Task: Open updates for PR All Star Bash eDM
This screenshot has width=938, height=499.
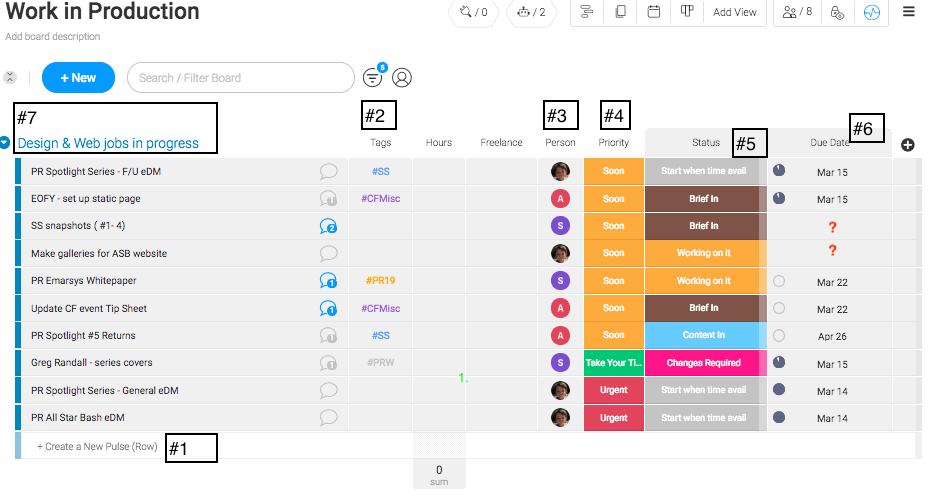Action: click(x=328, y=417)
